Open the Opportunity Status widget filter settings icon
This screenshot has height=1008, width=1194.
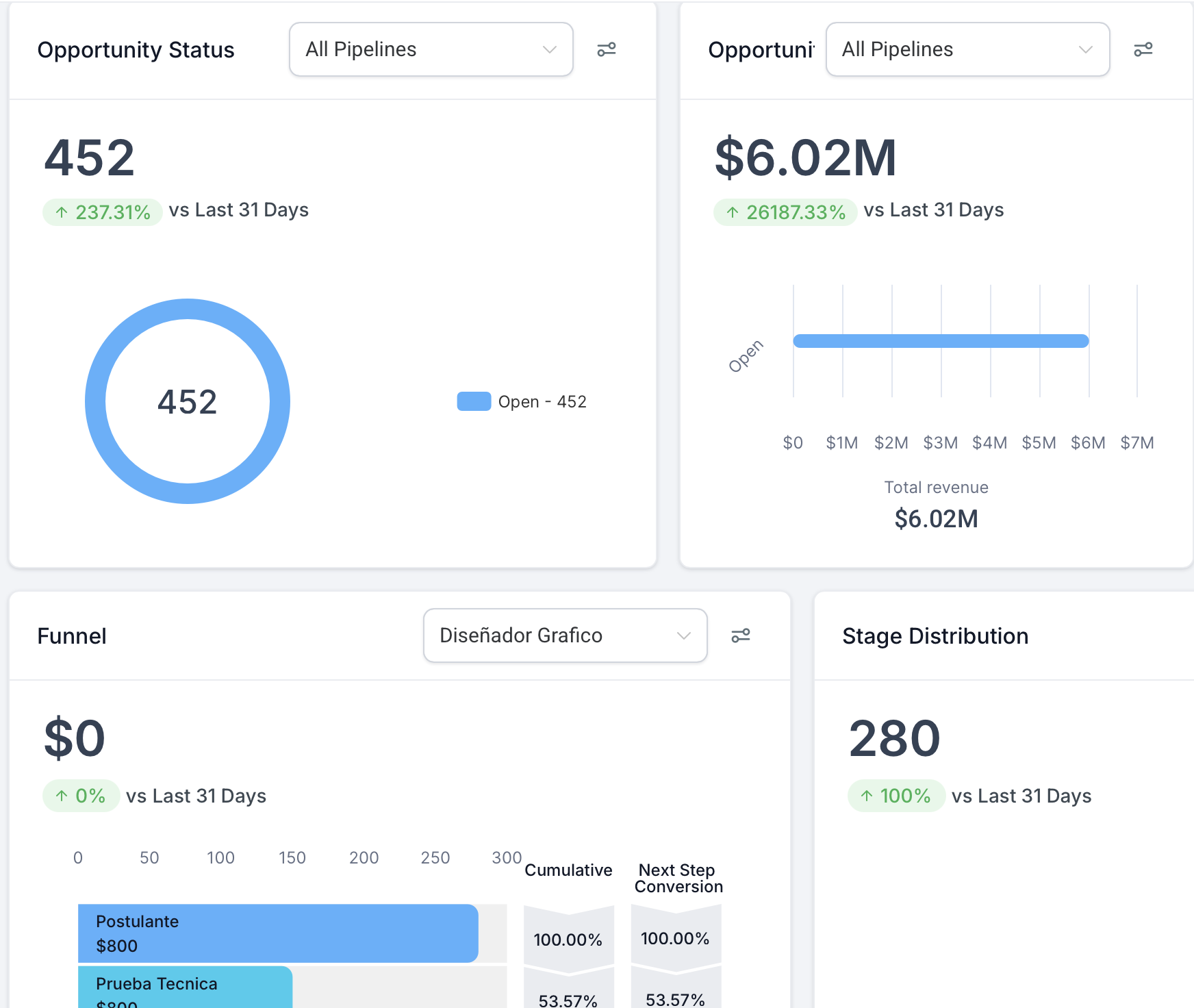coord(606,49)
